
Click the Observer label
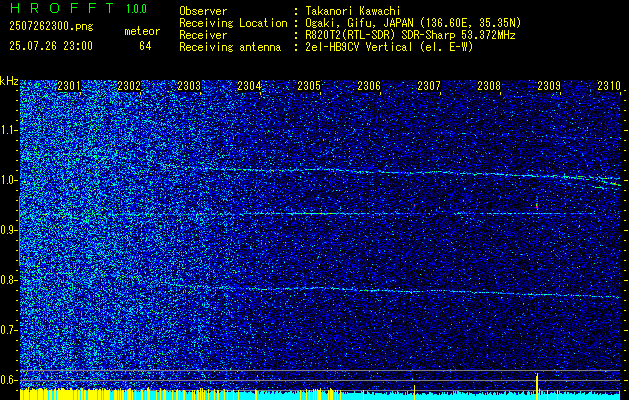pos(203,11)
